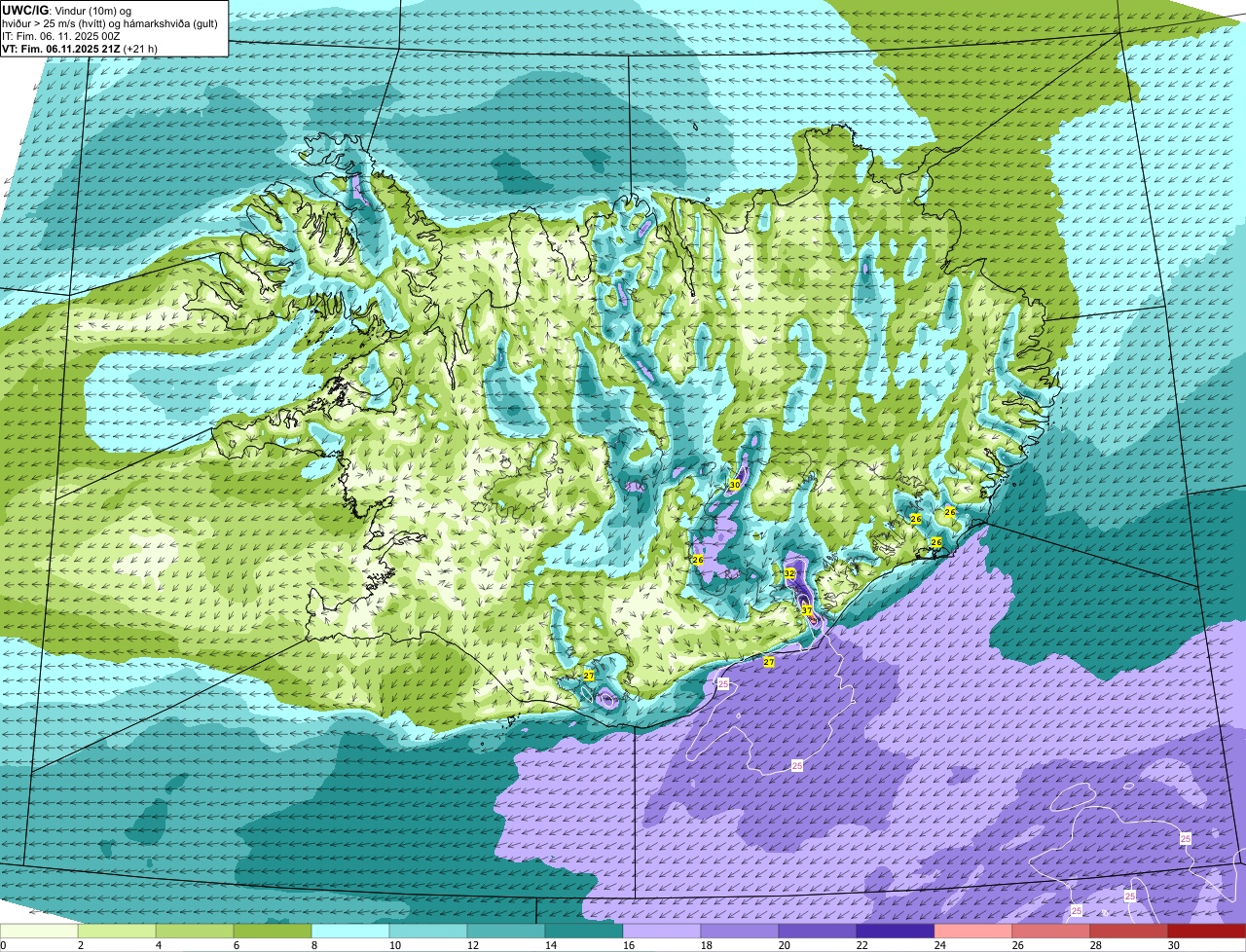Click the 14–16 m/s dark teal legend swatch
Image resolution: width=1246 pixels, height=952 pixels.
click(584, 931)
